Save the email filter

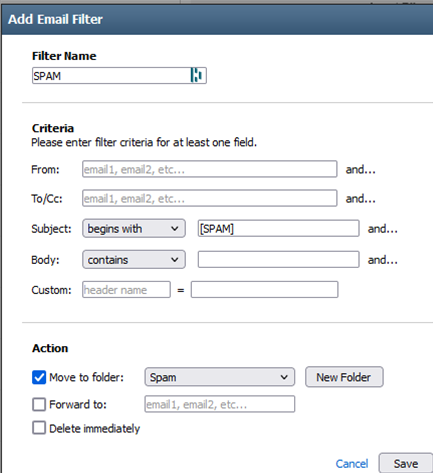tap(406, 463)
